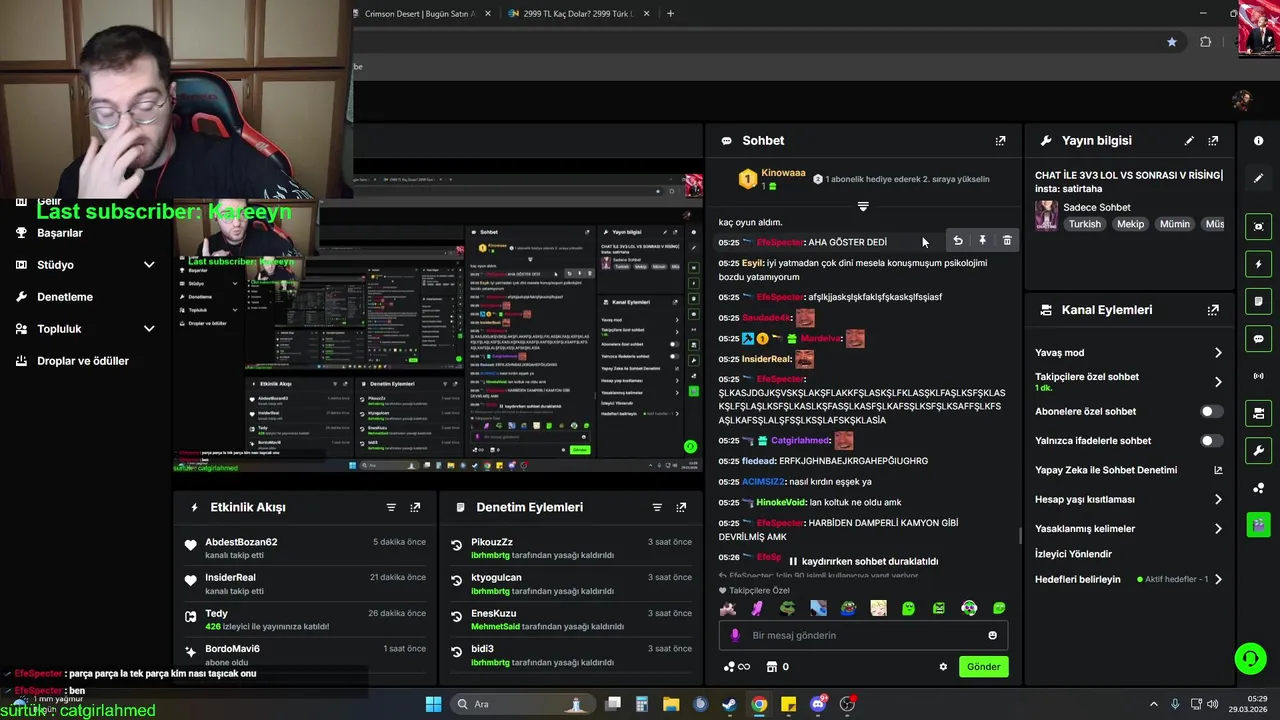Click PikouzZz in Denetim Eylemleri list
1280x720 pixels.
[492, 542]
